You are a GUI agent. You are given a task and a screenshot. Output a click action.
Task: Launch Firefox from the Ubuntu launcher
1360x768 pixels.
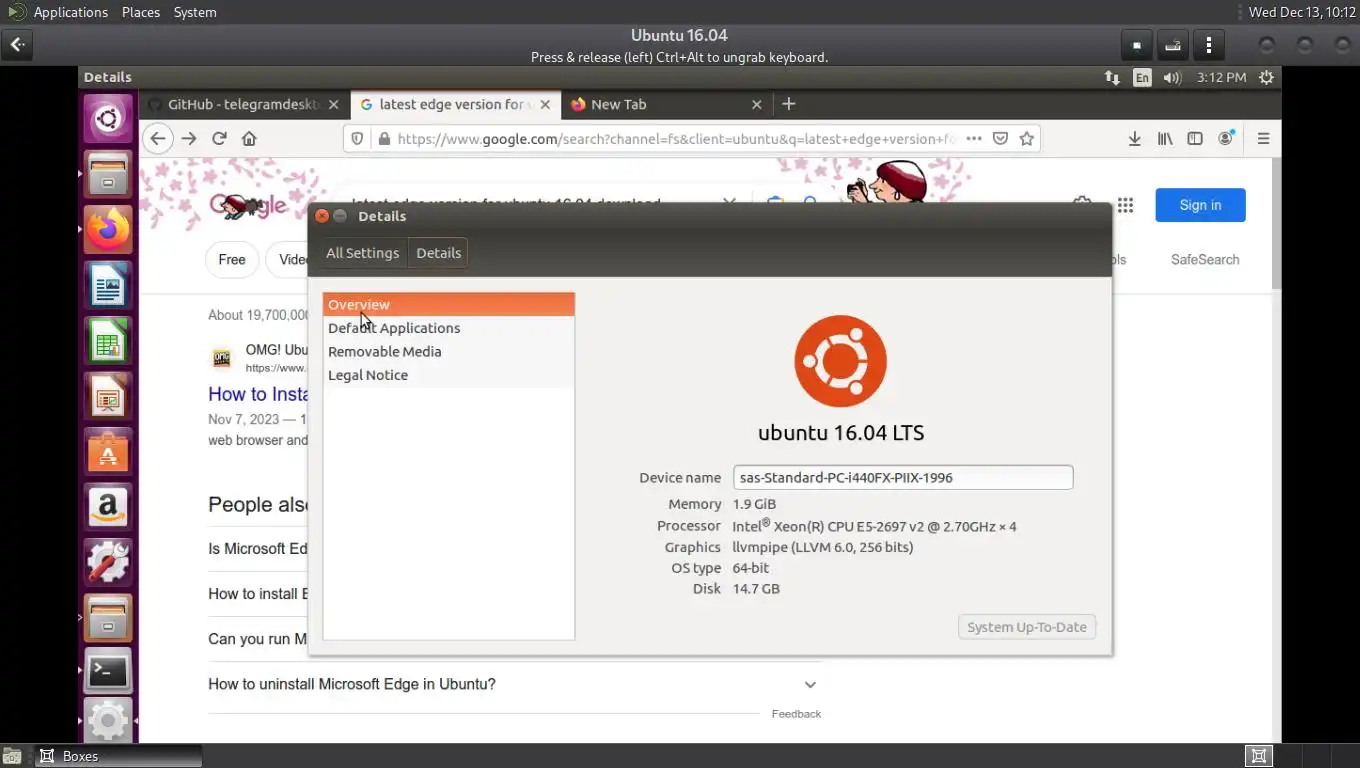pyautogui.click(x=108, y=230)
